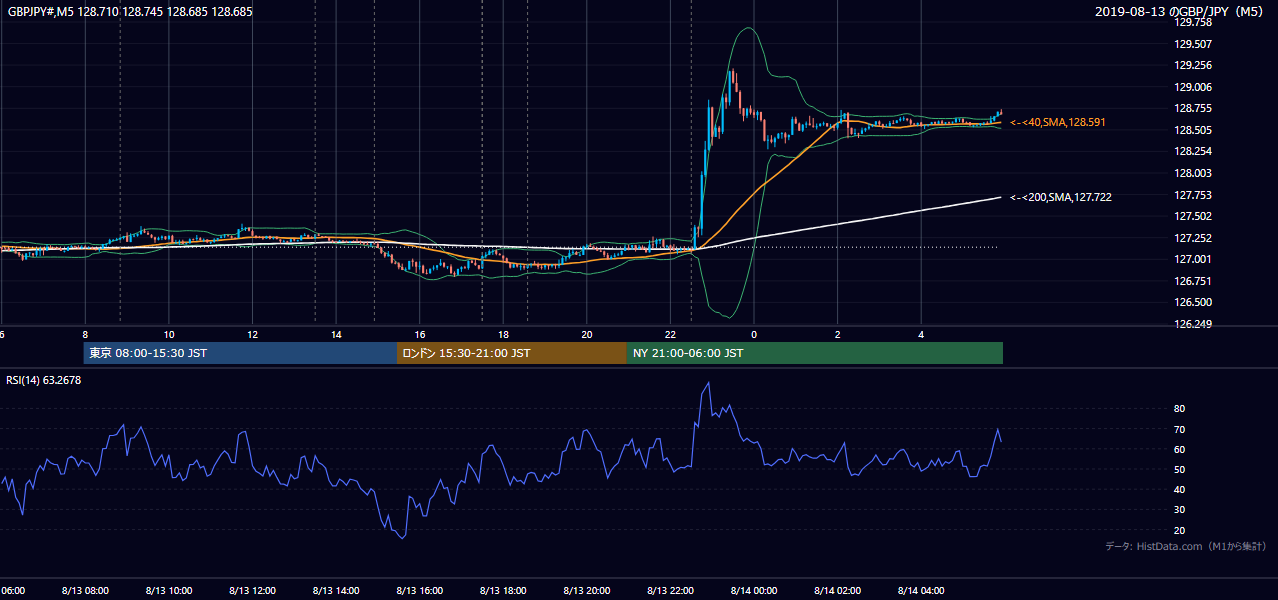Click the 8/14 02:00 bottom time label
Viewport: 1278px width, 600px height.
pyautogui.click(x=836, y=590)
